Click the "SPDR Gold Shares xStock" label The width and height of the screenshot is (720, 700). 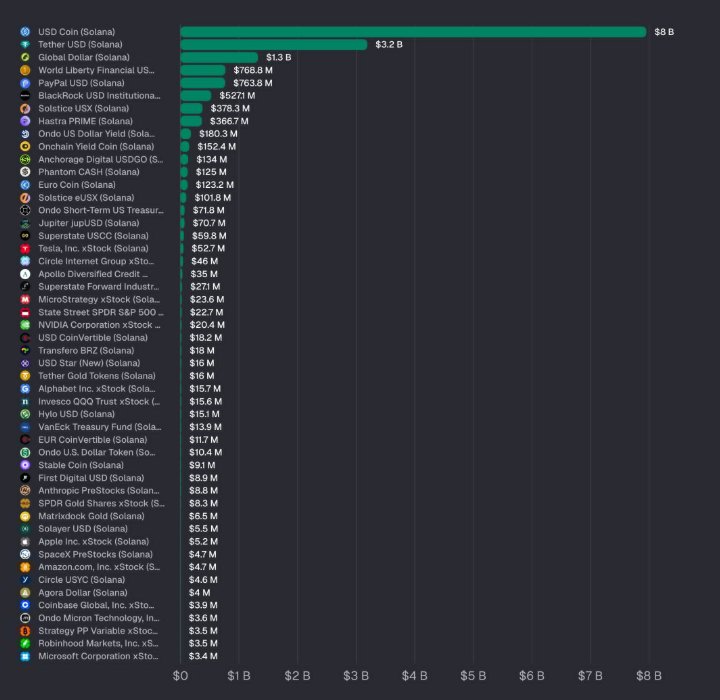click(101, 503)
